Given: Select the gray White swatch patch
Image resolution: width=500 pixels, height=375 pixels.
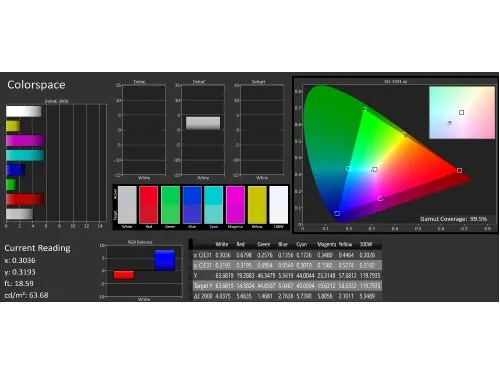Looking at the screenshot, I should (x=127, y=205).
